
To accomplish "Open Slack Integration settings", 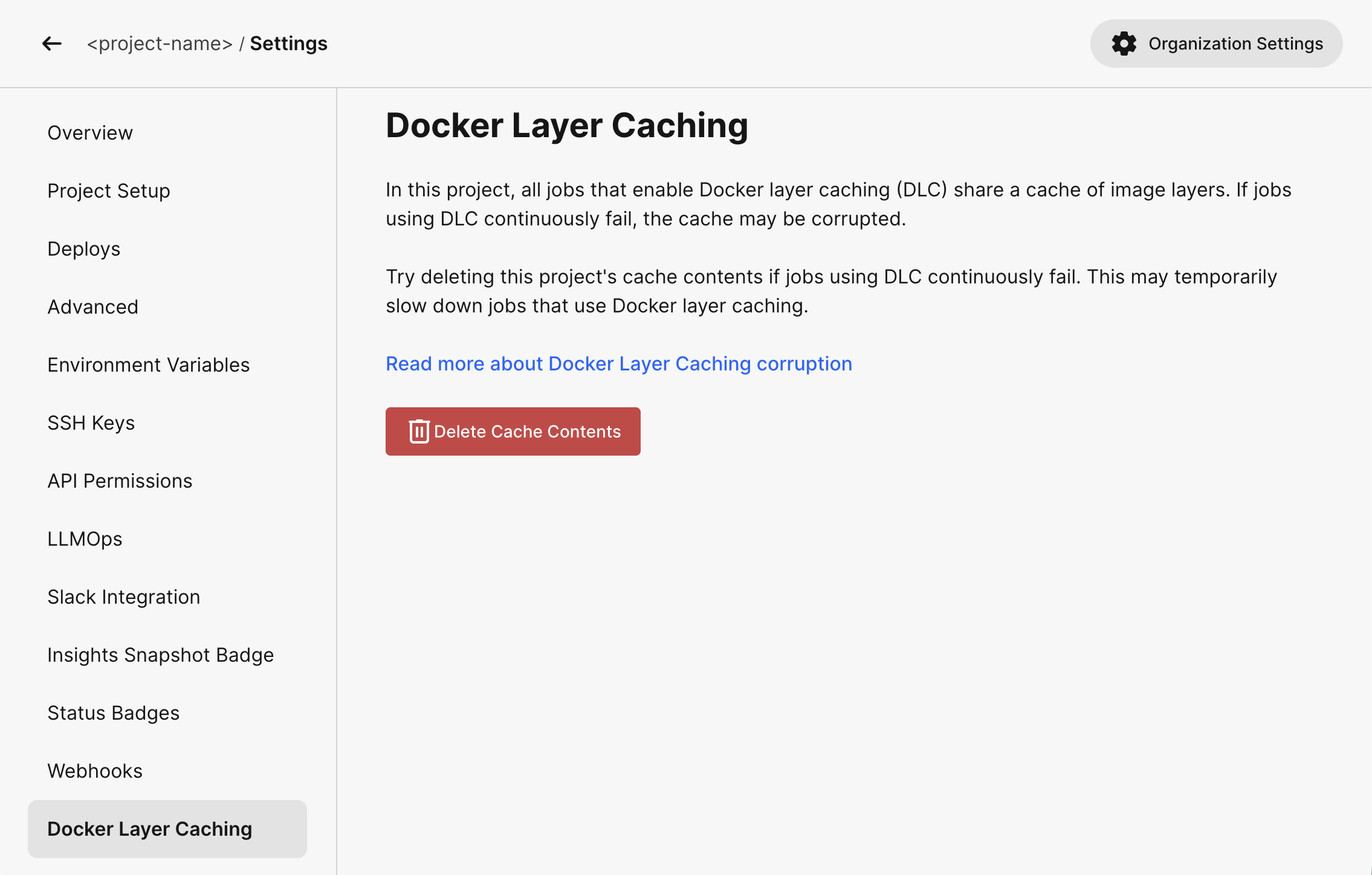I will (124, 597).
